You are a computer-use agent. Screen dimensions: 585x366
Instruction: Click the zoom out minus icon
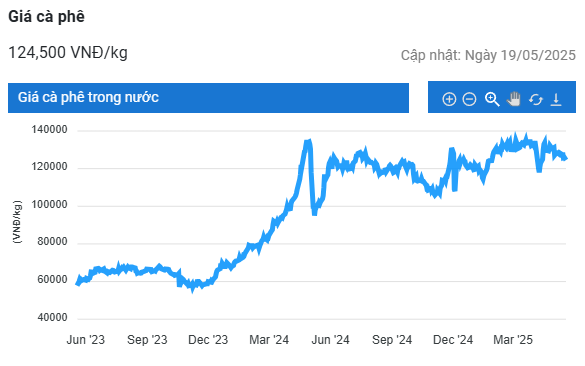click(x=469, y=99)
